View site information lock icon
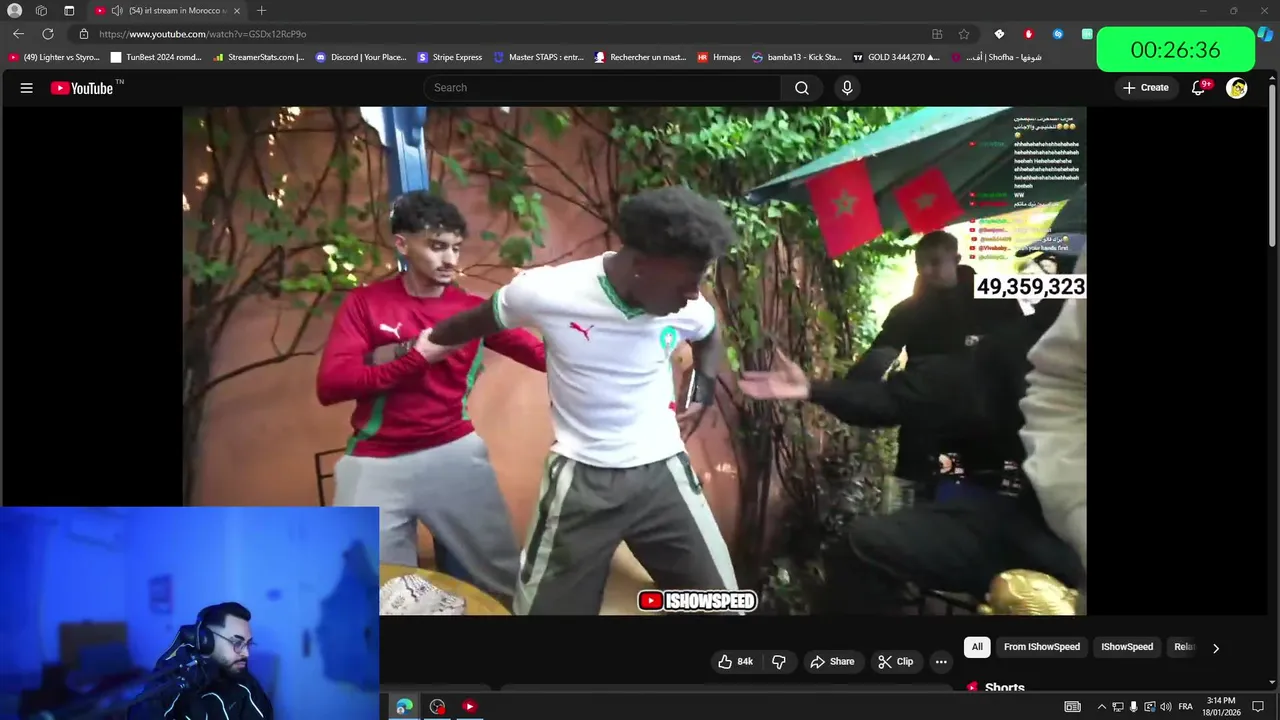This screenshot has height=720, width=1280. [x=84, y=34]
